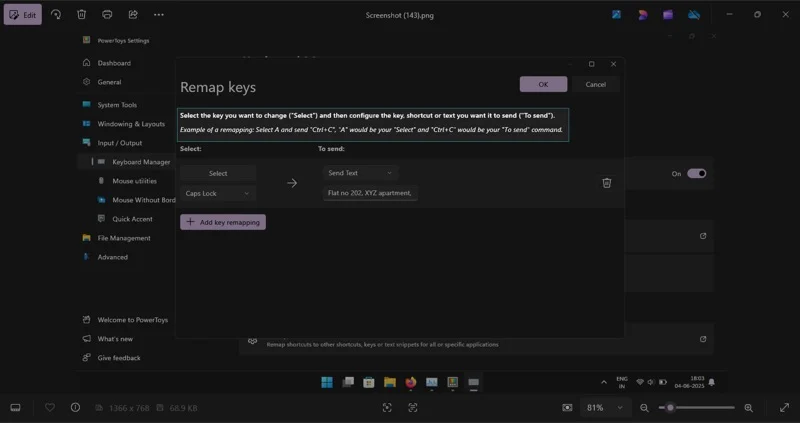Click the Share icon in Photos toolbar
Image resolution: width=800 pixels, height=423 pixels.
133,15
